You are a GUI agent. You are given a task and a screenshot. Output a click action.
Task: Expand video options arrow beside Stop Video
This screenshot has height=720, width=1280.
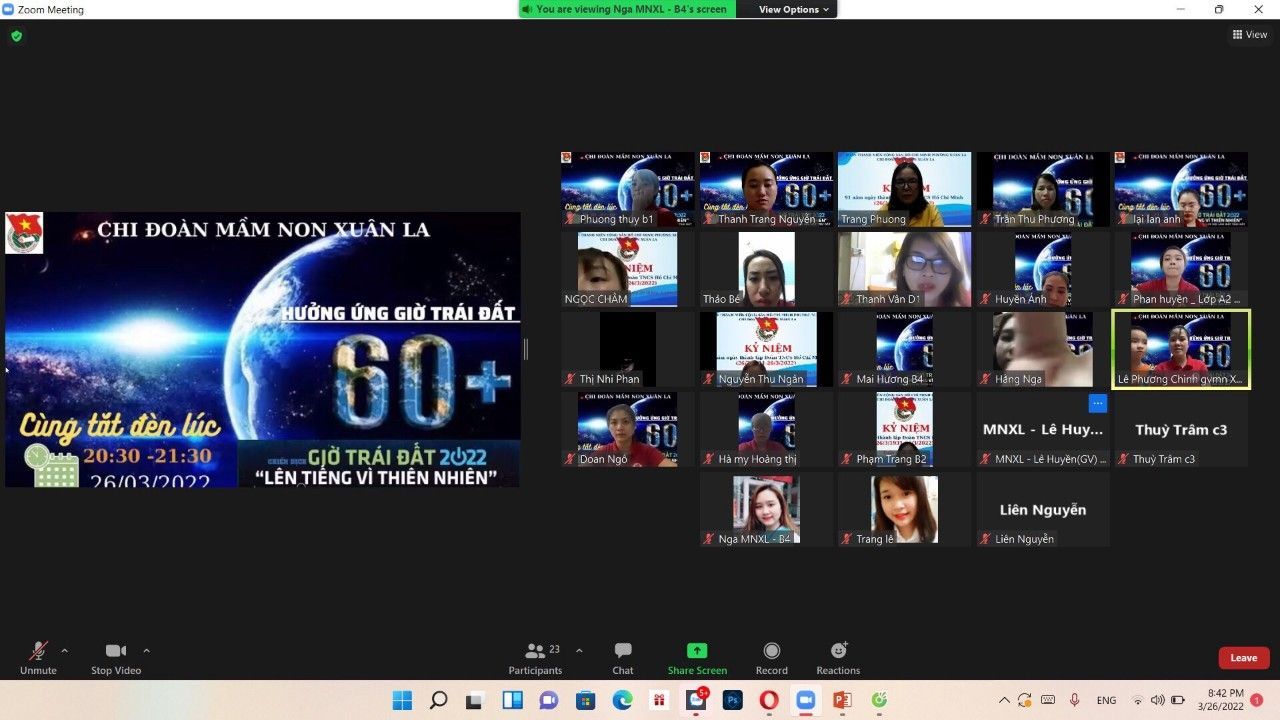pyautogui.click(x=147, y=650)
